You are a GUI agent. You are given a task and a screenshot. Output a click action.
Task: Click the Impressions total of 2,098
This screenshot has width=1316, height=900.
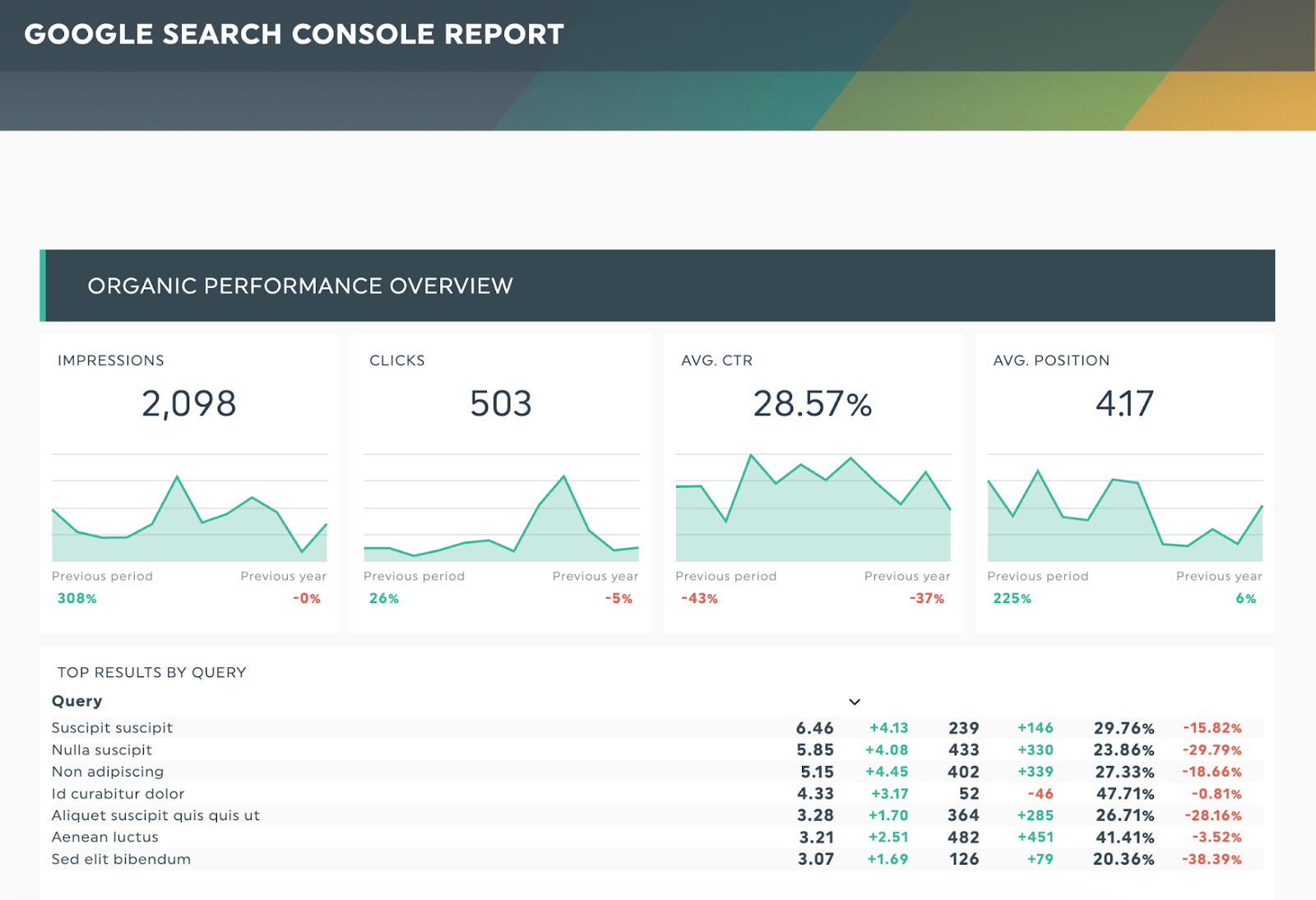pyautogui.click(x=189, y=404)
